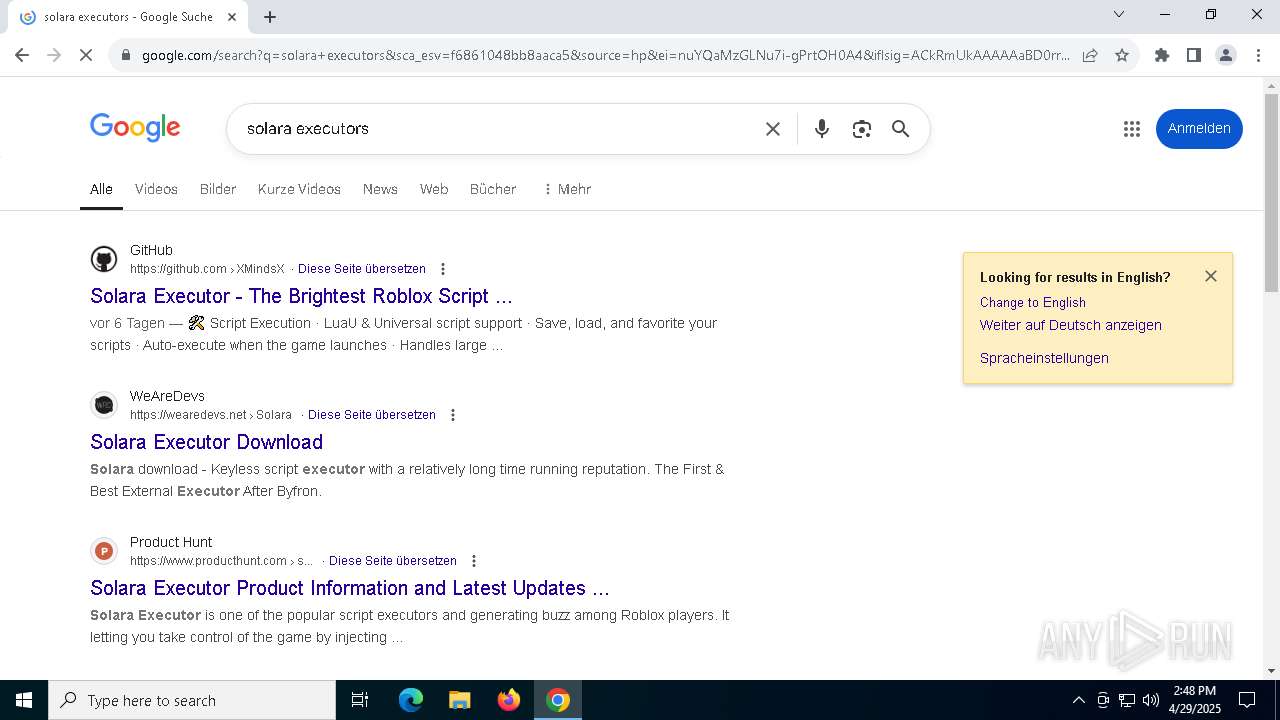Image resolution: width=1280 pixels, height=720 pixels.
Task: Dismiss the English results popup
Action: [x=1211, y=276]
